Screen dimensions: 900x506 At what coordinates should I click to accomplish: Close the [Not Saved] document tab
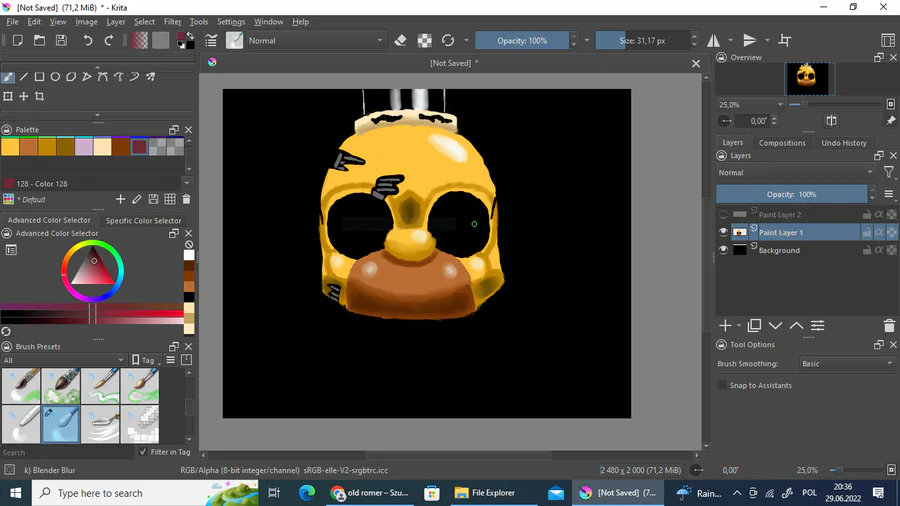(696, 63)
